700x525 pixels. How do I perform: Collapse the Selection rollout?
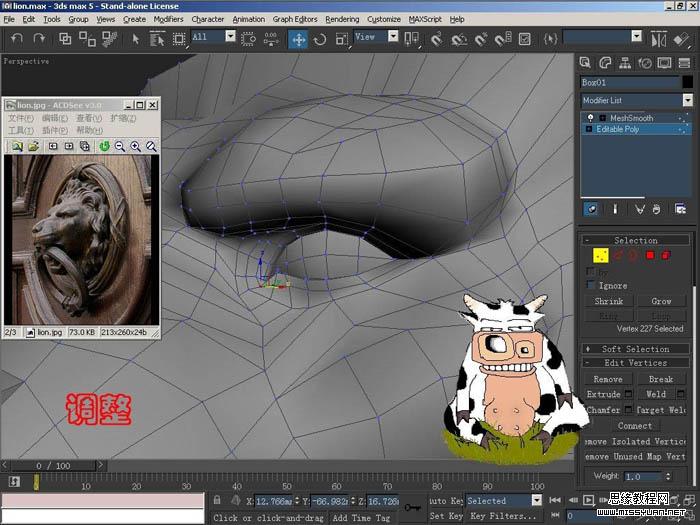pyautogui.click(x=636, y=240)
